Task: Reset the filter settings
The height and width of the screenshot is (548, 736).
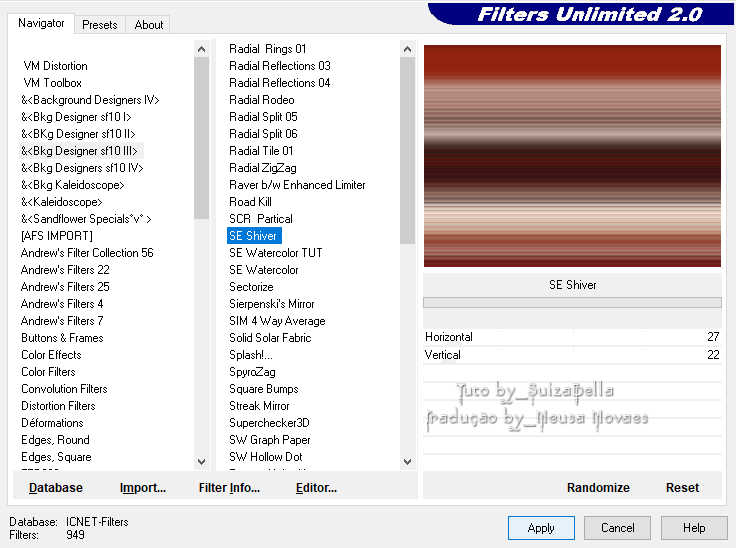Action: (682, 487)
